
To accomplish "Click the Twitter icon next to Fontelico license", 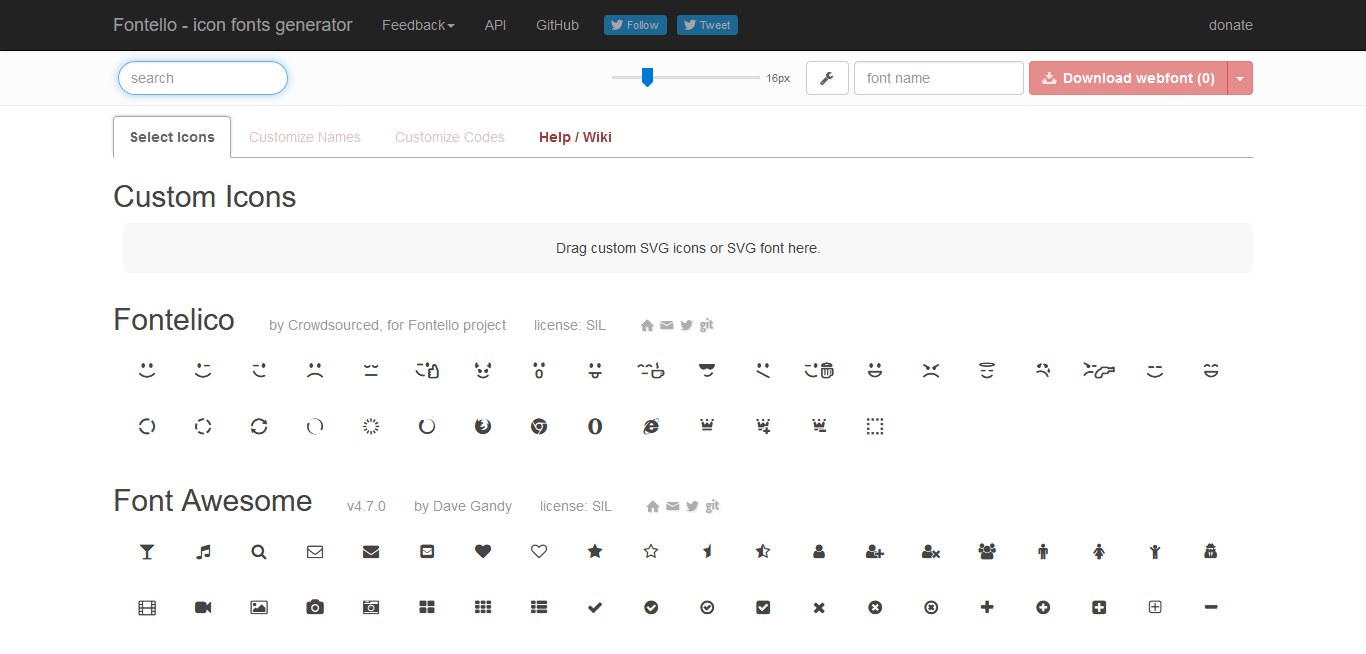I will tap(687, 325).
